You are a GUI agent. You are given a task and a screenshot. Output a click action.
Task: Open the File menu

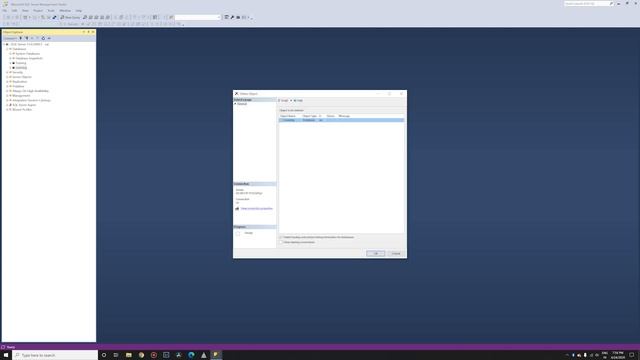tap(4, 11)
